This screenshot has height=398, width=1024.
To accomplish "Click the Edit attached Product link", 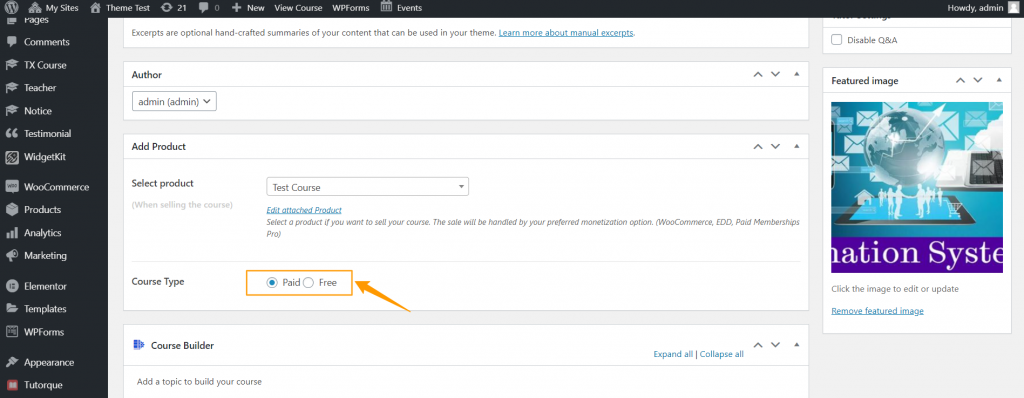I will [304, 210].
